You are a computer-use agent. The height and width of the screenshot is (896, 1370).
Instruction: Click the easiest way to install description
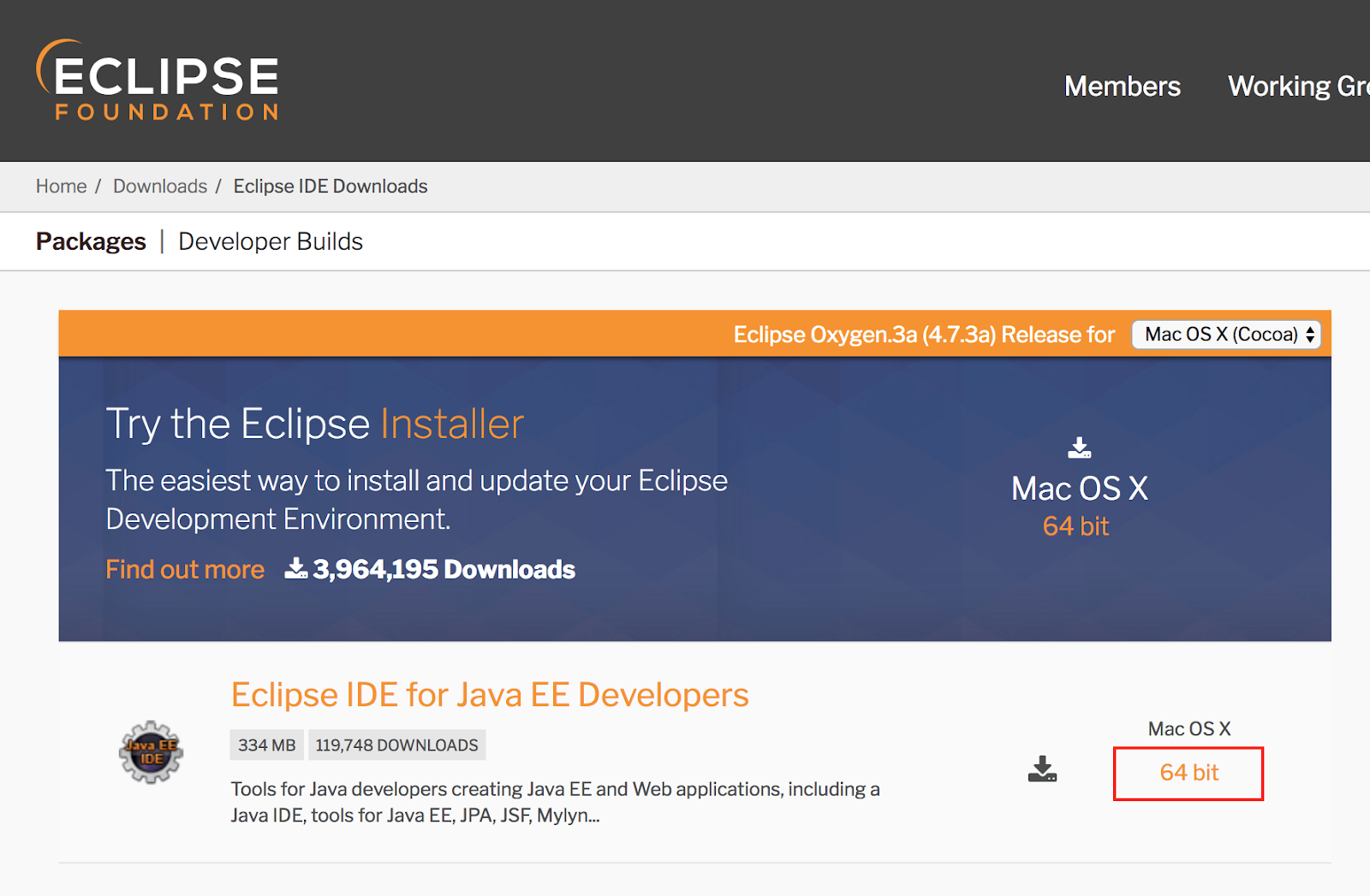[417, 500]
